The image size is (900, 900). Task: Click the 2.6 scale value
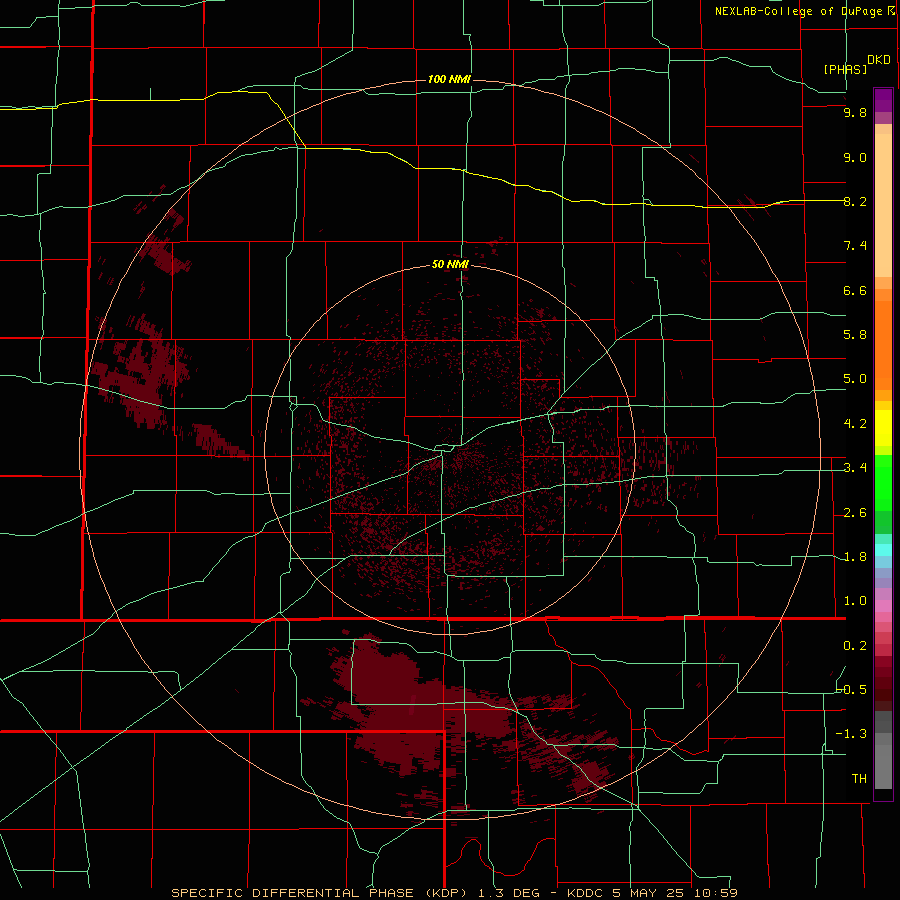[855, 513]
